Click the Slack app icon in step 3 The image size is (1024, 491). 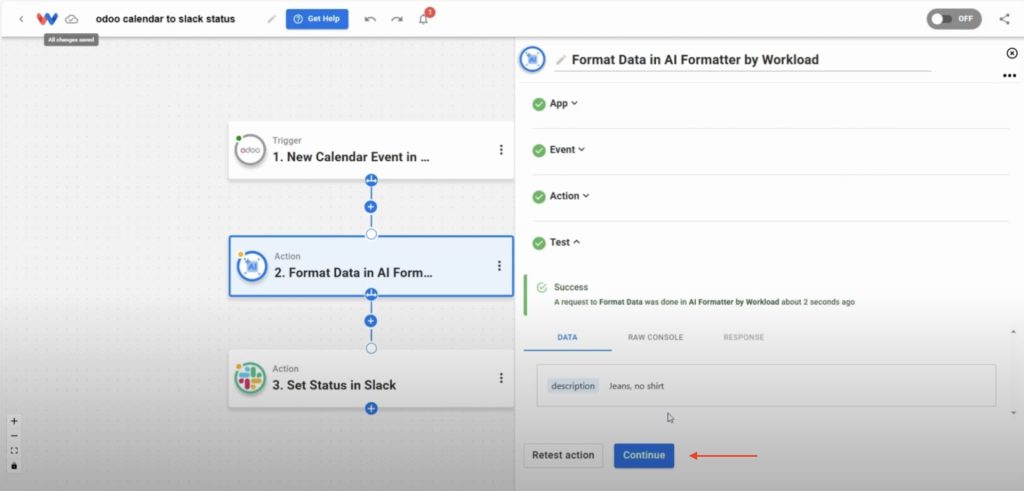click(x=250, y=378)
